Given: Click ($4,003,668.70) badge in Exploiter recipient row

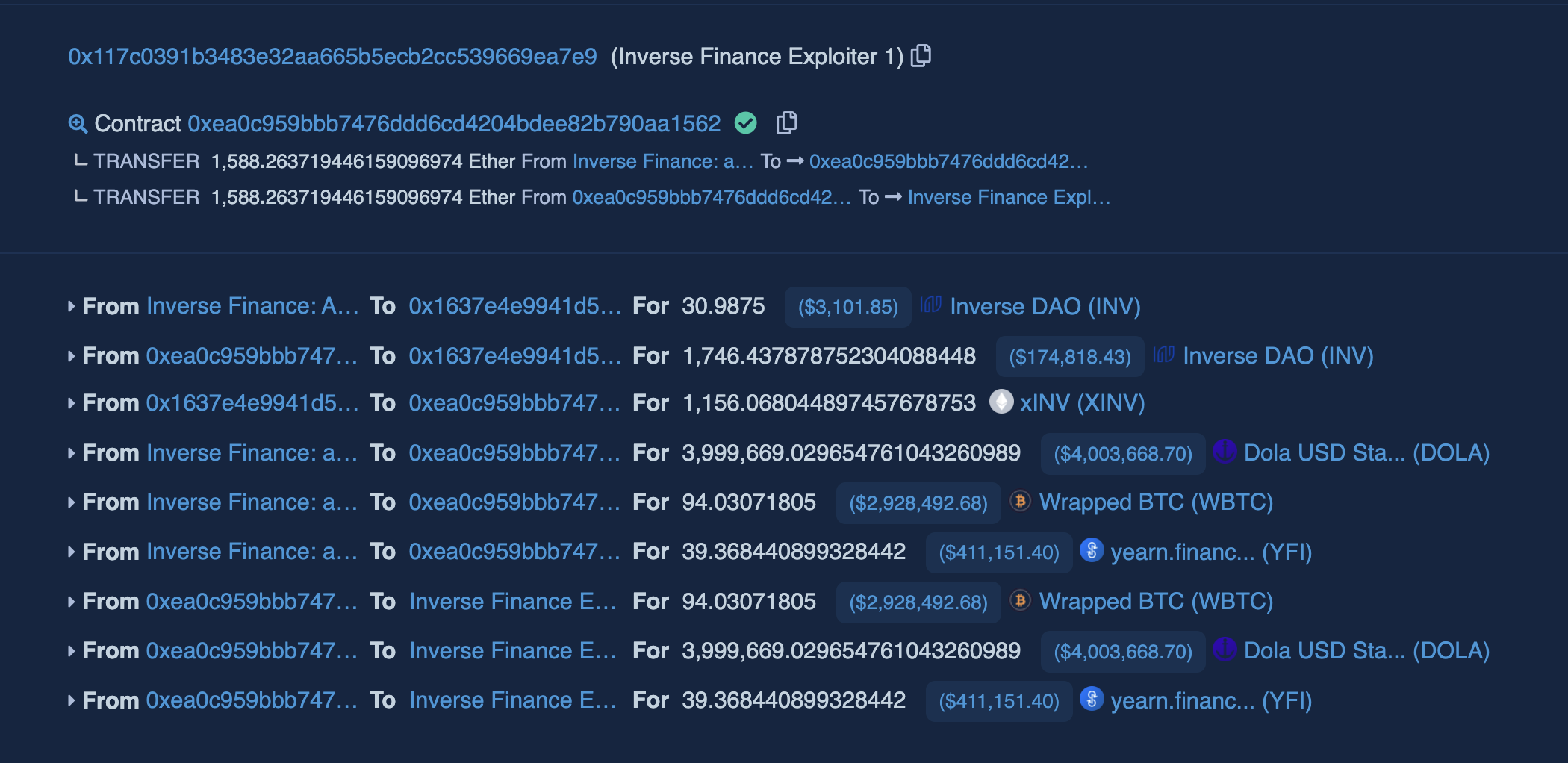Looking at the screenshot, I should 1123,652.
